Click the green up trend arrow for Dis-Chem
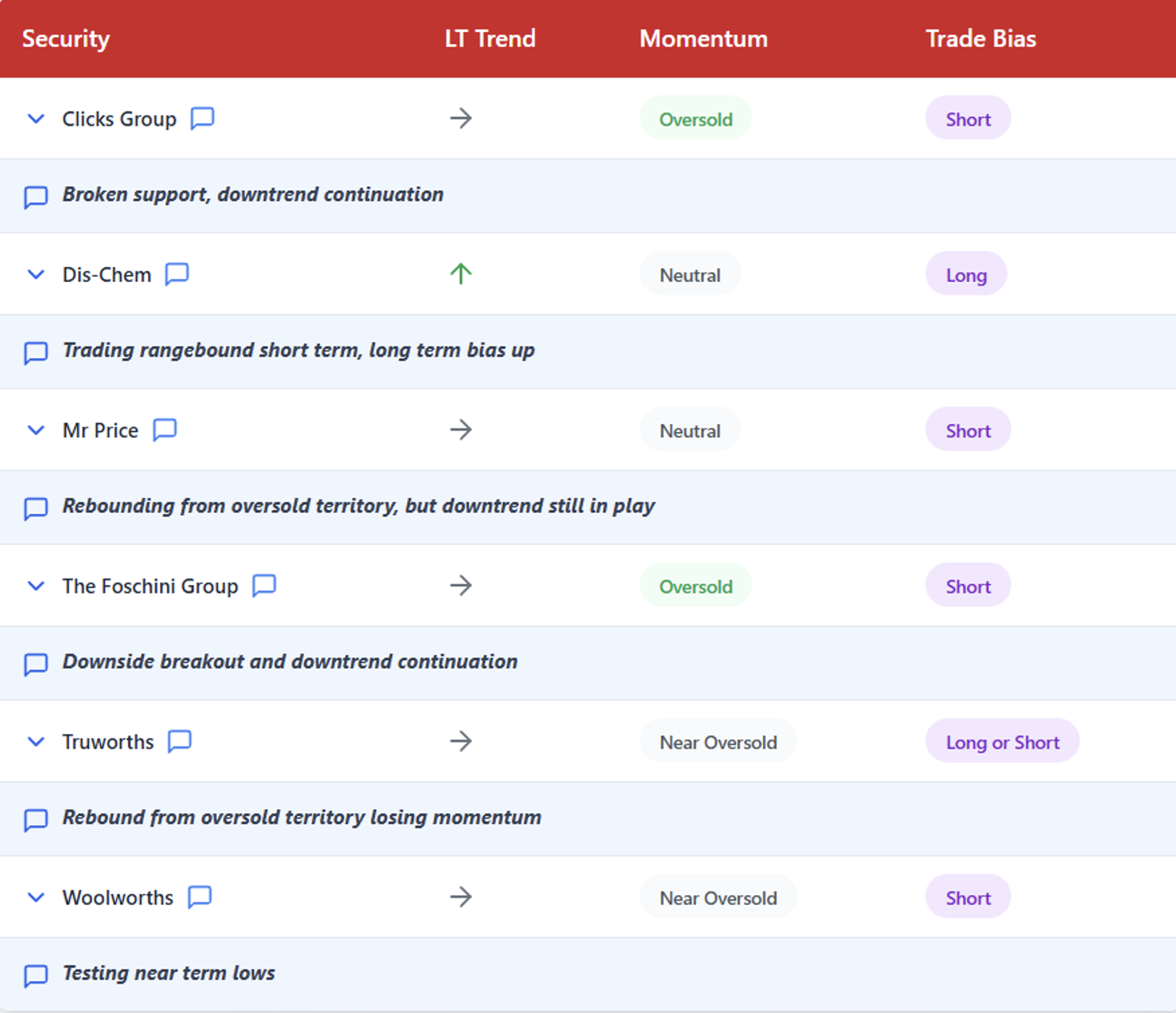The image size is (1176, 1013). pyautogui.click(x=461, y=273)
